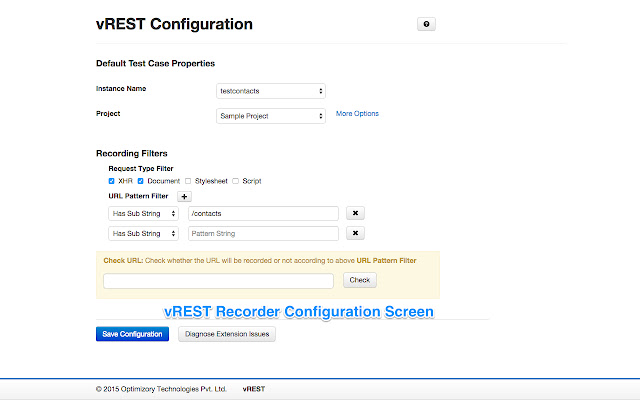Click the Recording Filters heading
640x400 pixels.
click(132, 153)
